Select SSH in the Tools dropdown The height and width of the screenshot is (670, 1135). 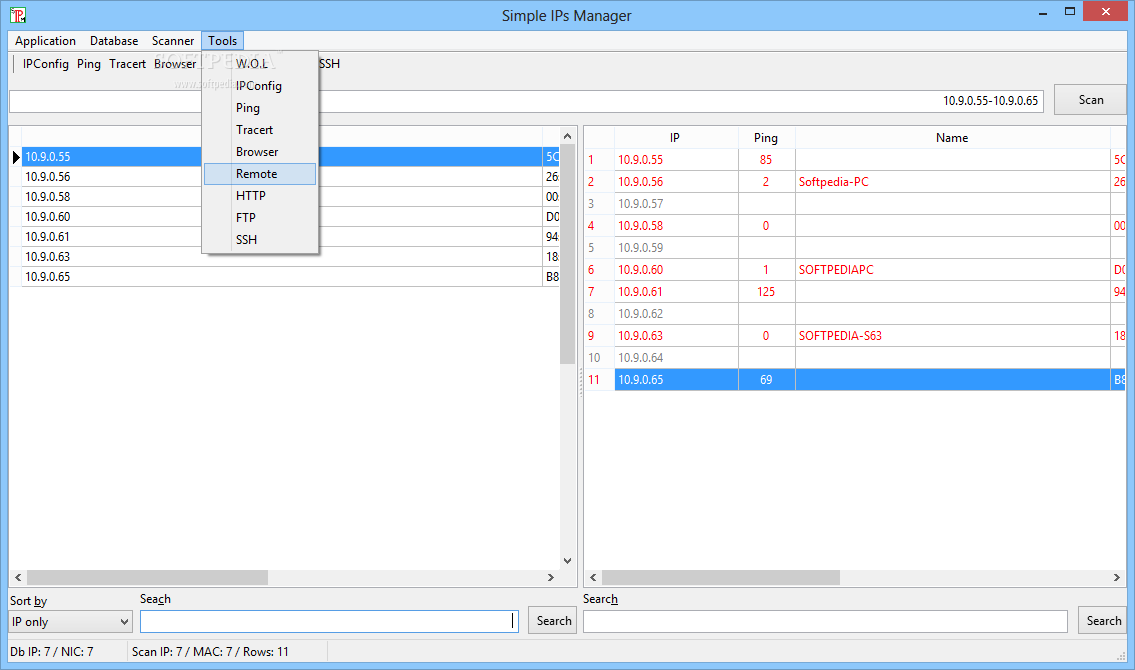(260, 239)
